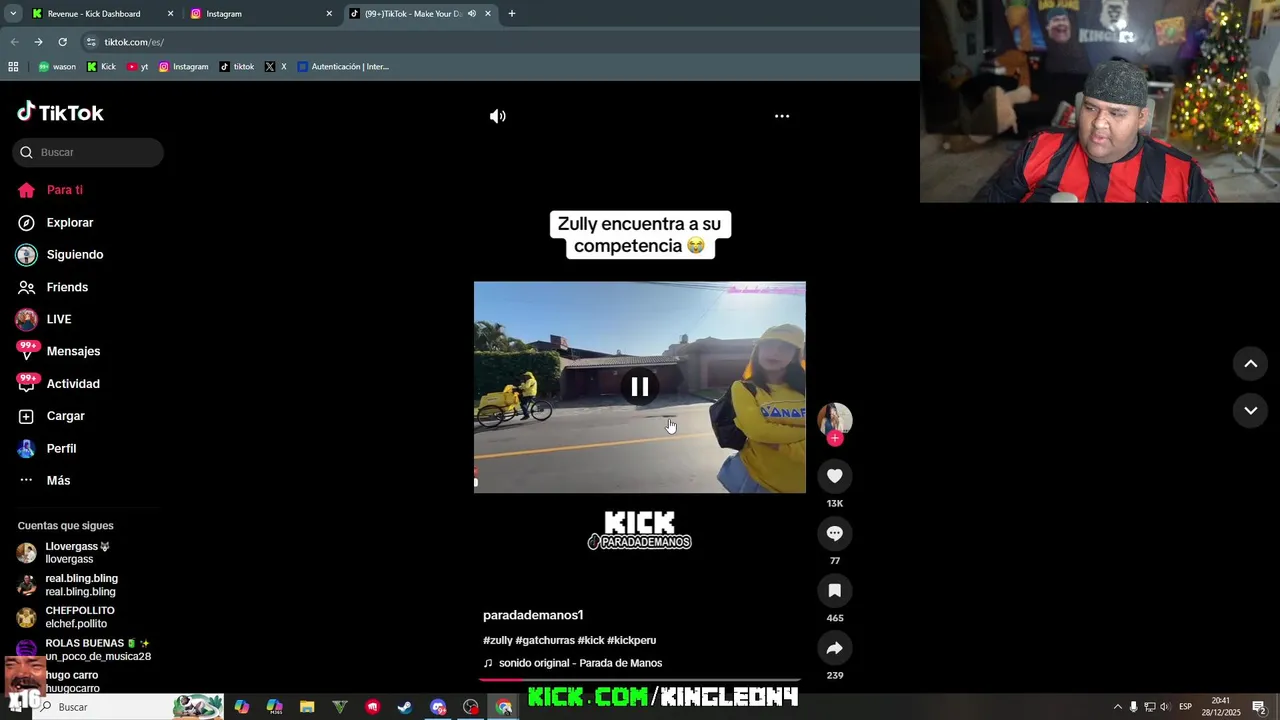Screen dimensions: 1280x720
Task: Open the apps grid in bookmarks bar
Action: click(13, 67)
